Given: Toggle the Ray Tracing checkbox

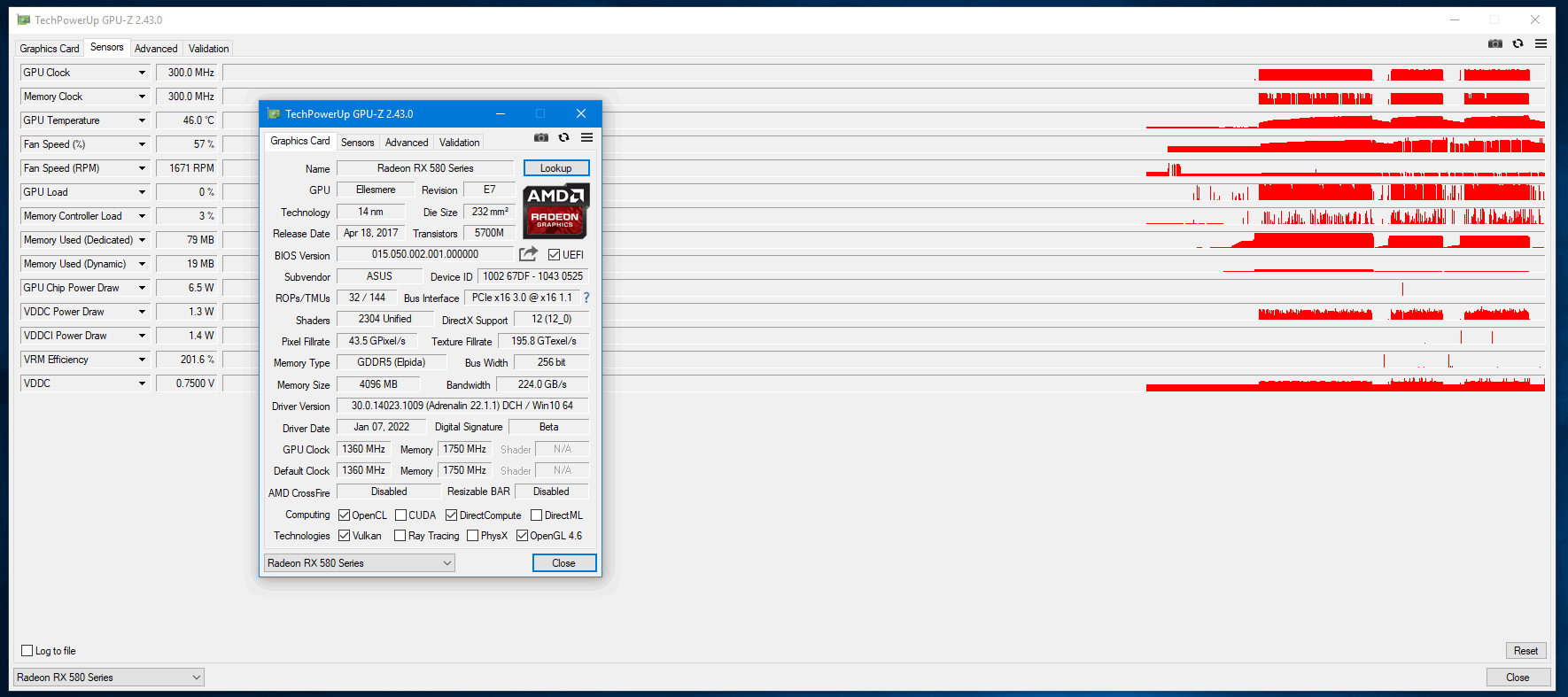Looking at the screenshot, I should click(400, 536).
